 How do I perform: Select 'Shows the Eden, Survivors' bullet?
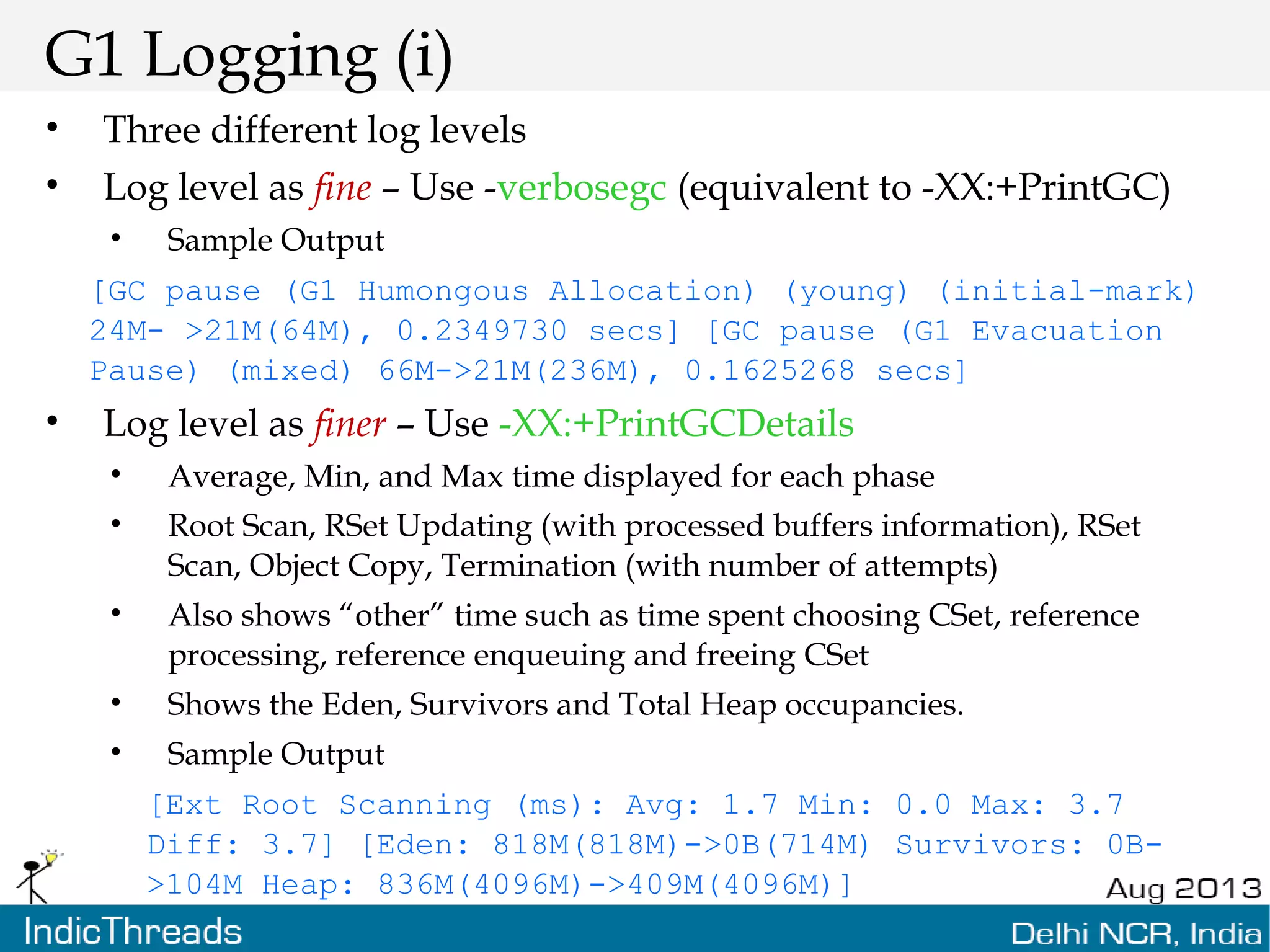coord(565,705)
